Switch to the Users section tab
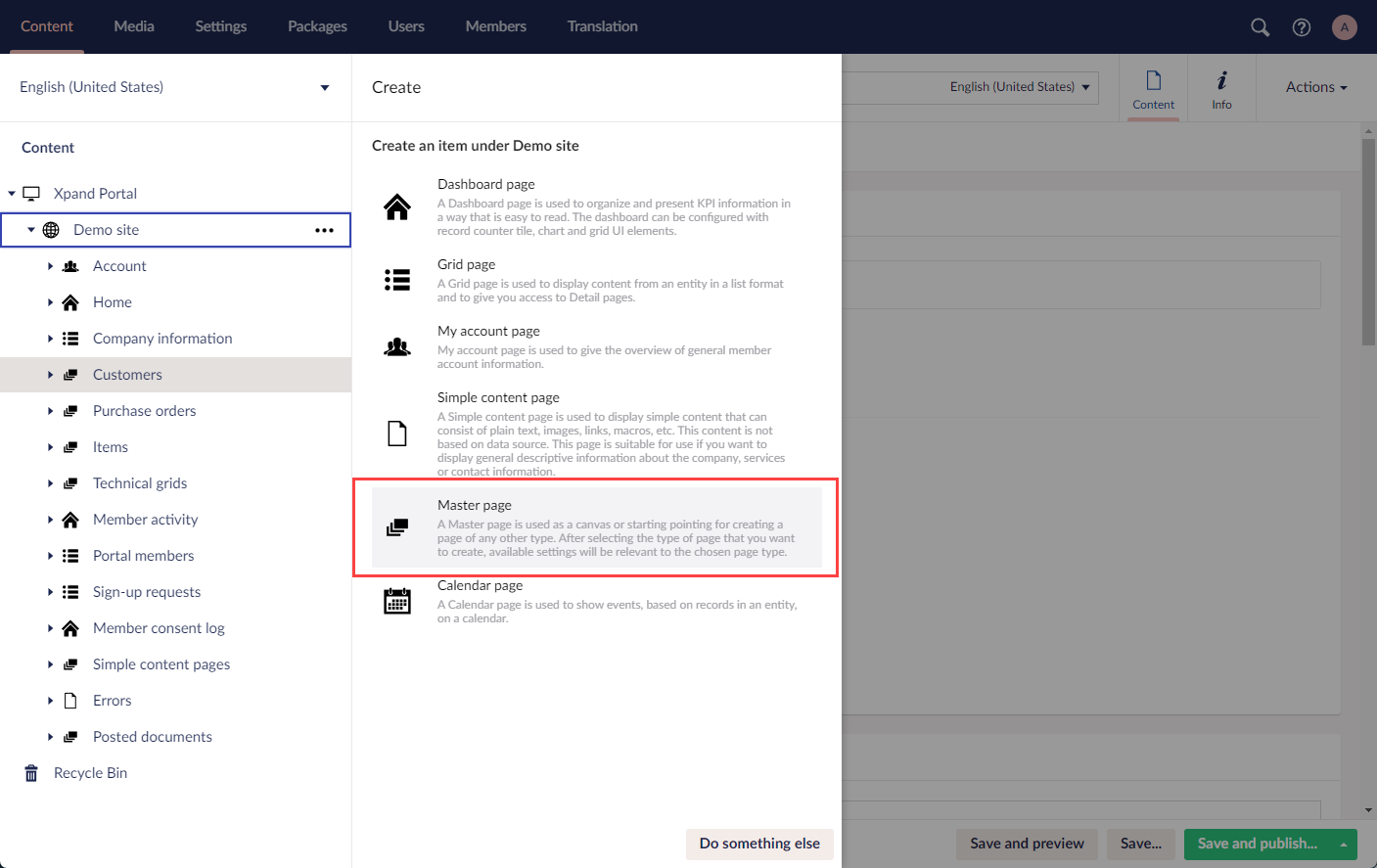 [x=406, y=26]
